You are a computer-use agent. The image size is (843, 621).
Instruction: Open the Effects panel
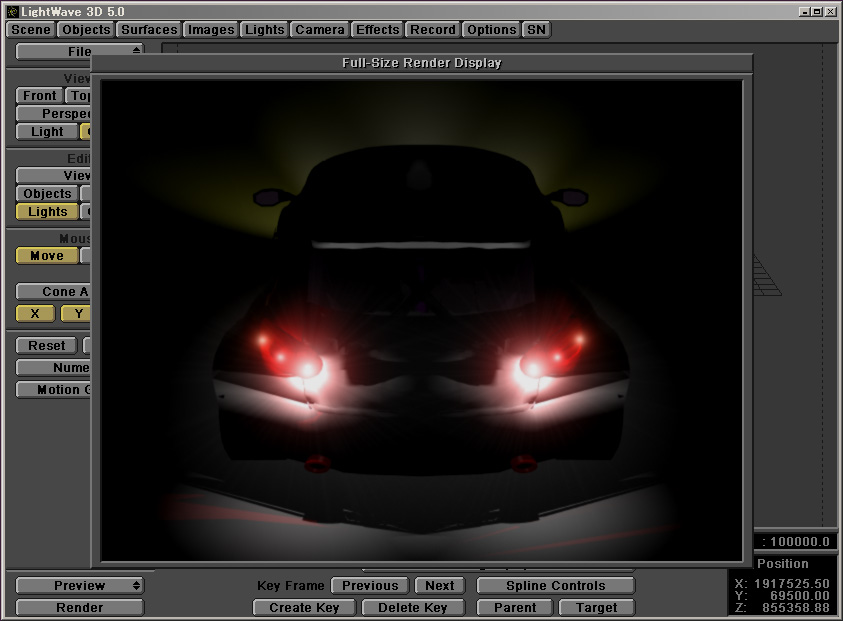coord(378,30)
